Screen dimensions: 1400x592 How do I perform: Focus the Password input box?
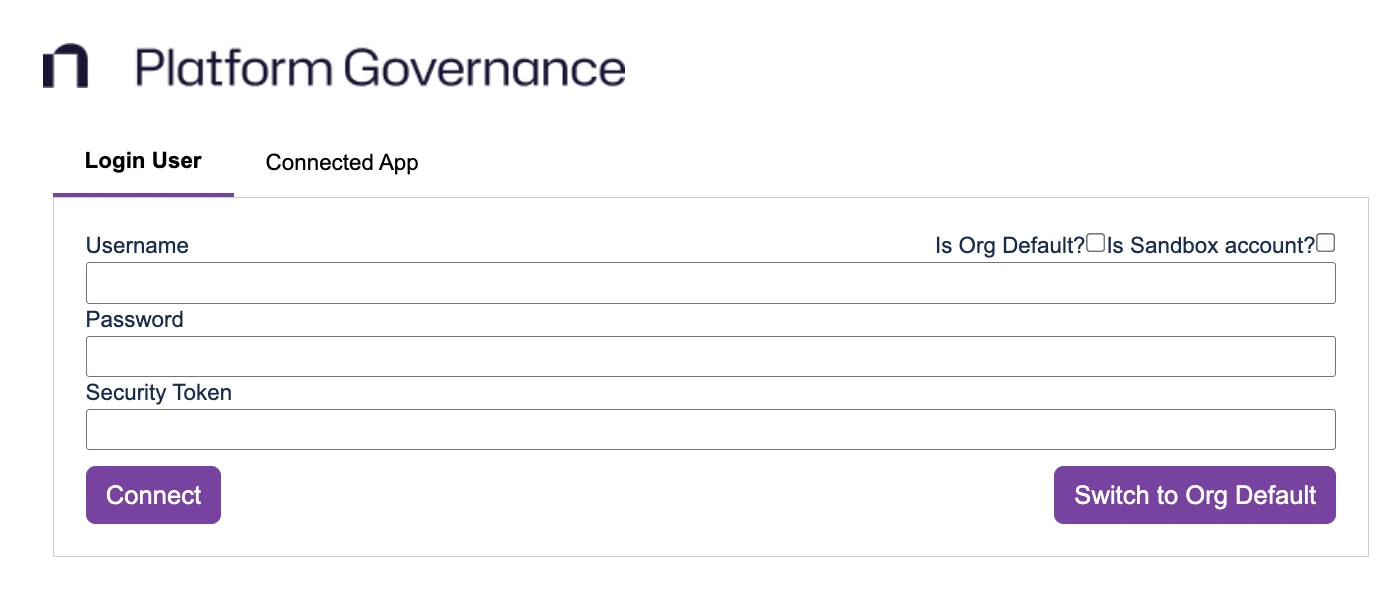pos(710,356)
